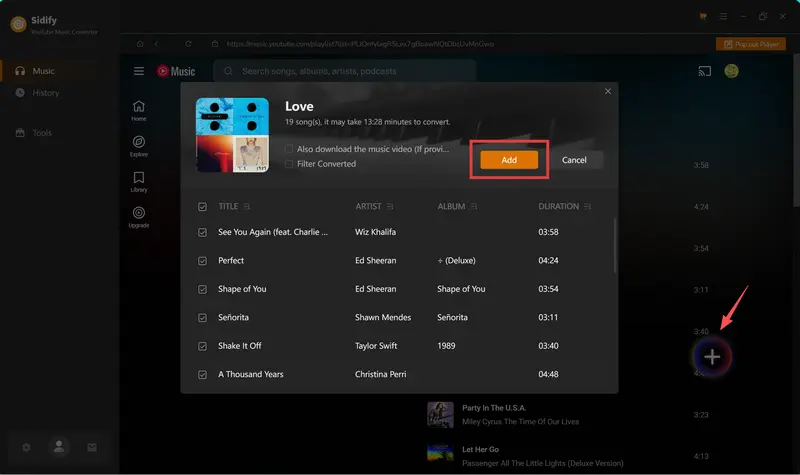Uncheck the Shape of You song checkbox

click(x=203, y=289)
